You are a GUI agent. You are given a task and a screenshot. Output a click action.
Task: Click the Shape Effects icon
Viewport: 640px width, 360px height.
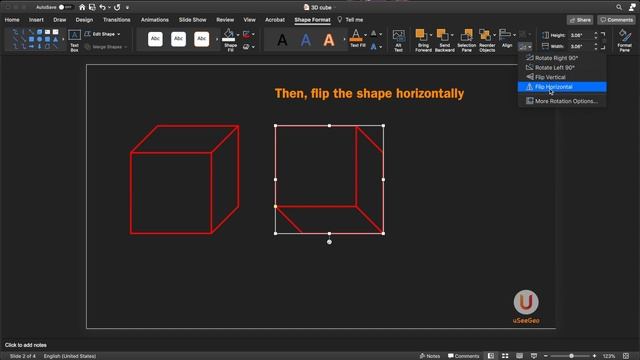(x=246, y=47)
